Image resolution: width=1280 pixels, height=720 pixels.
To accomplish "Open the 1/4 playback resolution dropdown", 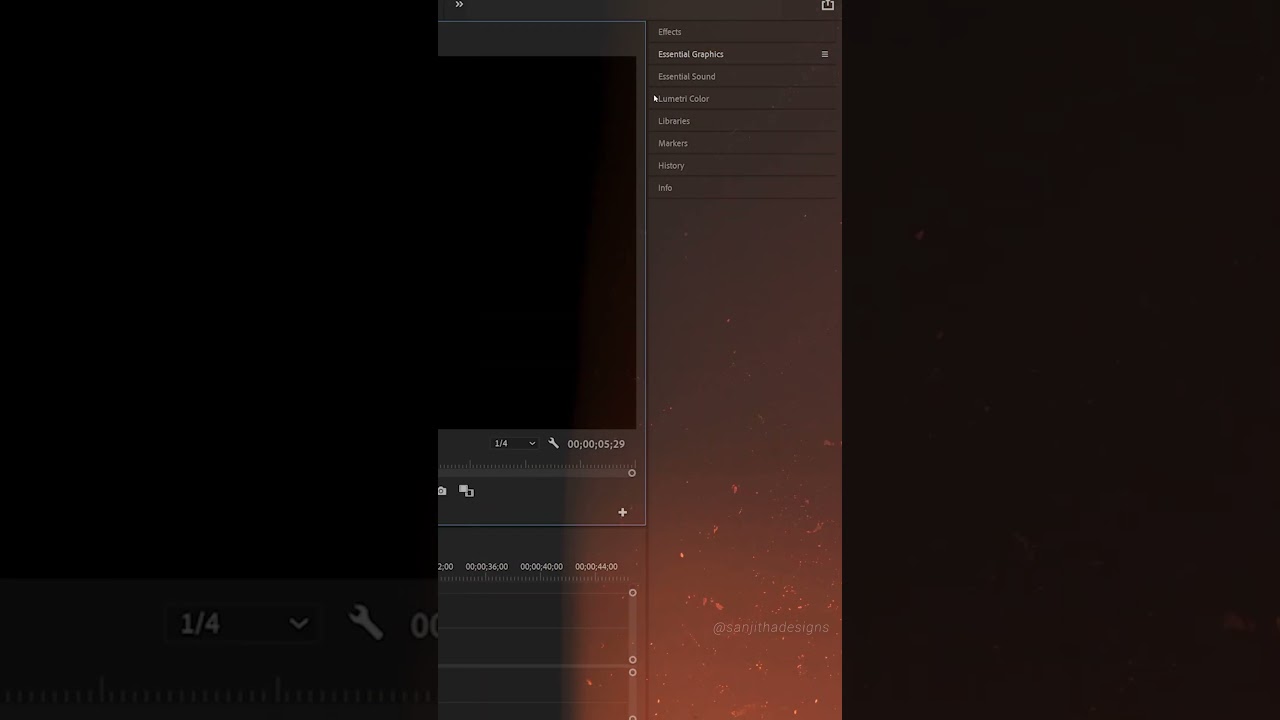I will [515, 443].
